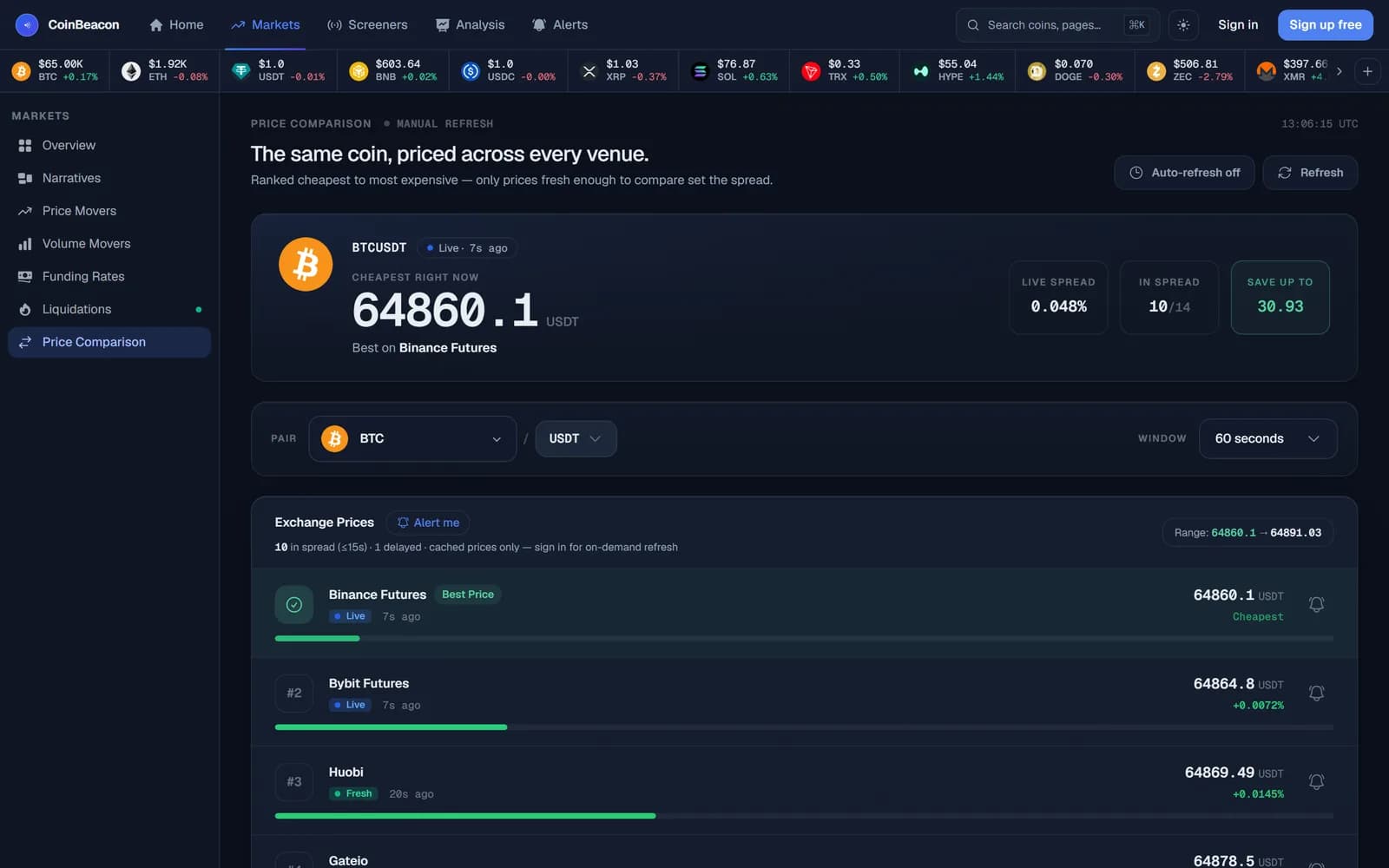The height and width of the screenshot is (868, 1389).
Task: Click the Refresh button
Action: (1310, 173)
